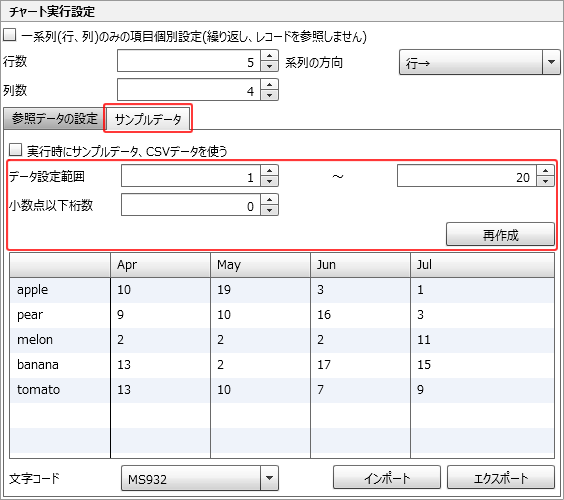Click banana's Jun cell showing 17
Viewport: 564px width, 500px height.
click(x=360, y=365)
